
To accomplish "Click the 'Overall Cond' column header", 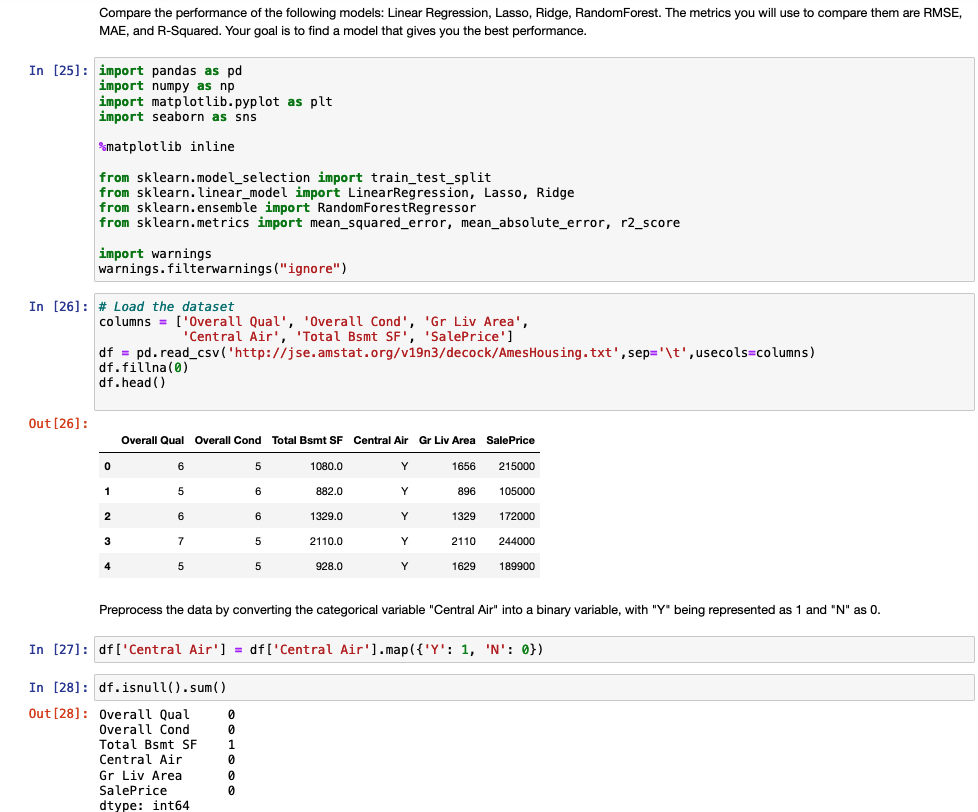I will pos(228,440).
